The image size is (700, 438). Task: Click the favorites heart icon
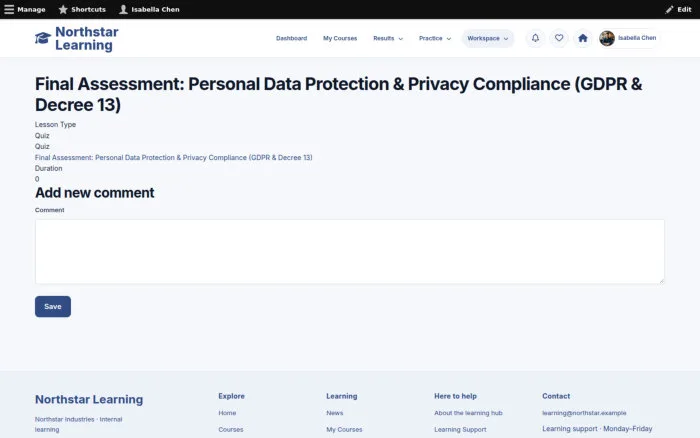559,38
